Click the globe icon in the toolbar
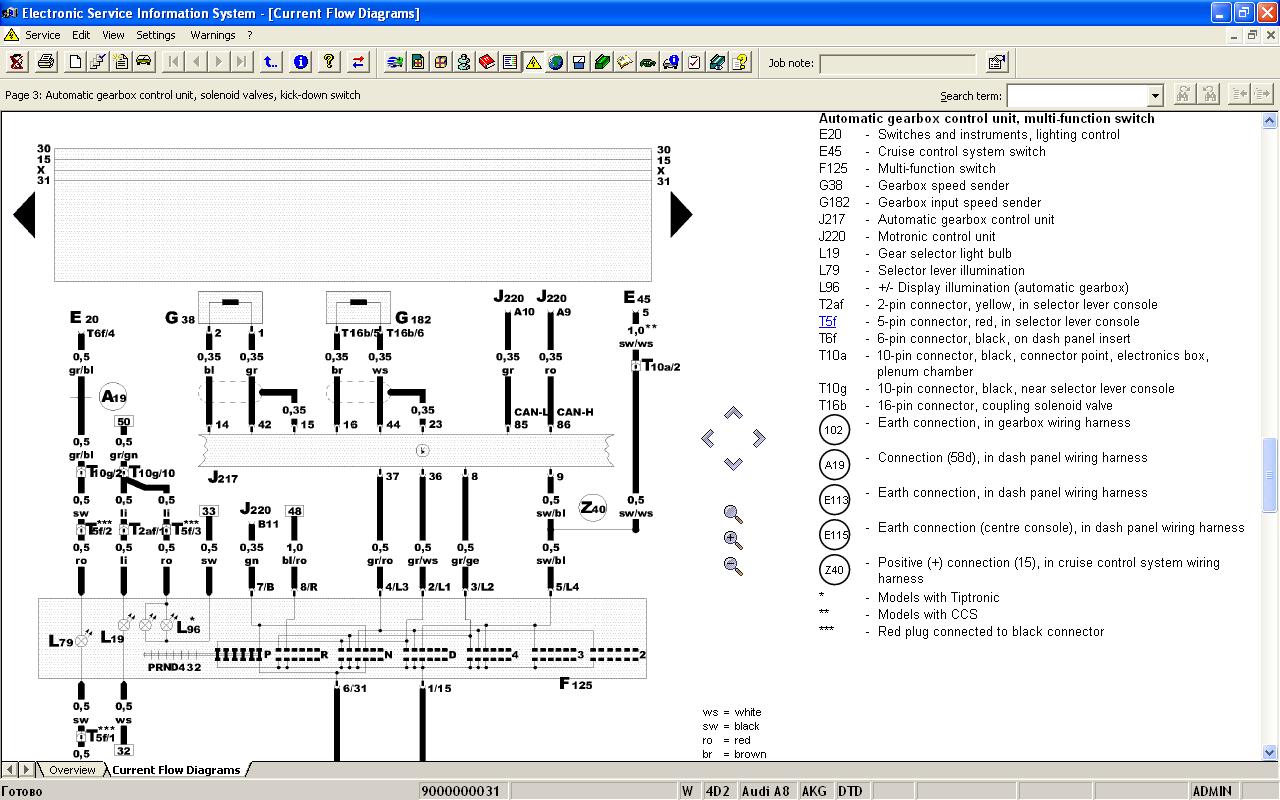The height and width of the screenshot is (800, 1280). (x=555, y=62)
